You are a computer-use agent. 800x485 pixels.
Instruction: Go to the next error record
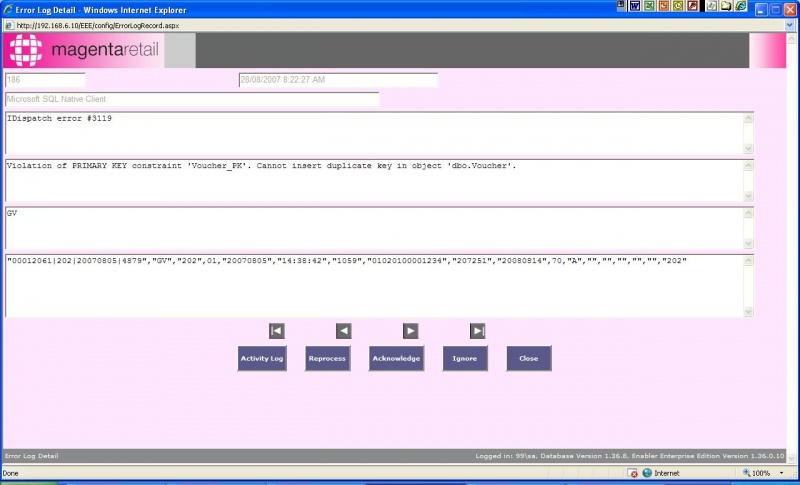click(410, 331)
